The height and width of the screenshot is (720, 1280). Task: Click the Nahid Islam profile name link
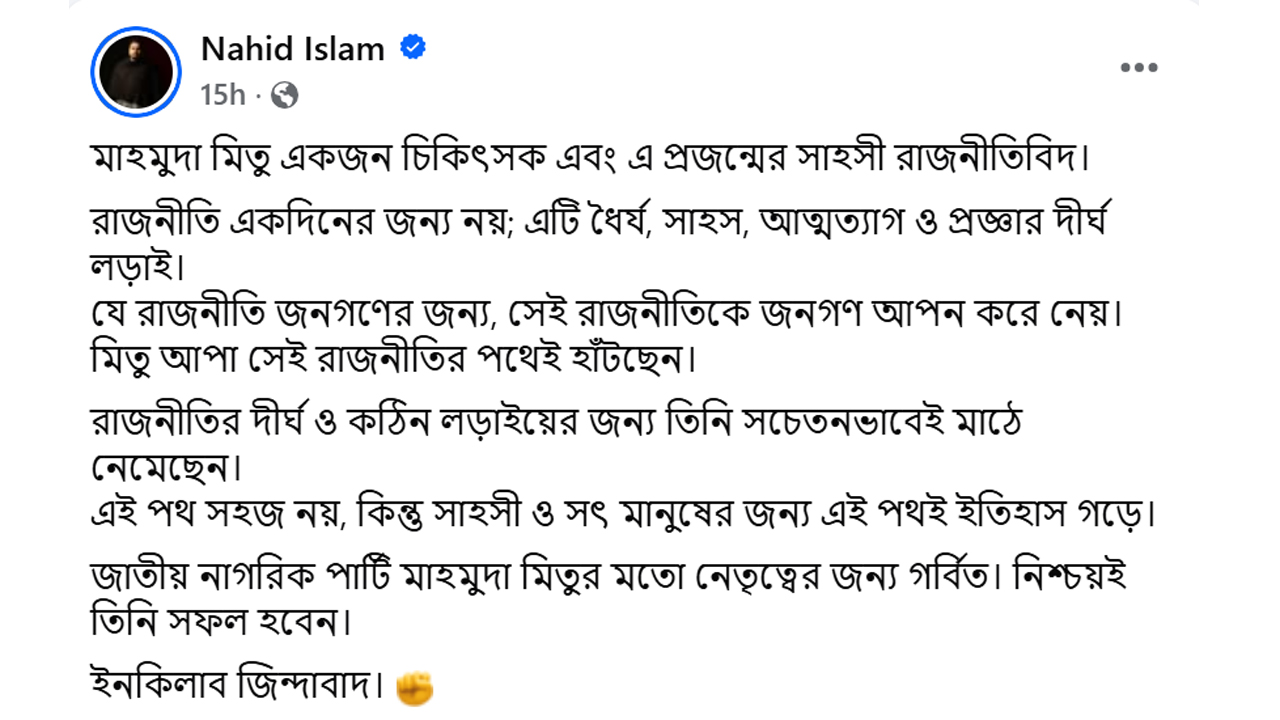[x=293, y=48]
